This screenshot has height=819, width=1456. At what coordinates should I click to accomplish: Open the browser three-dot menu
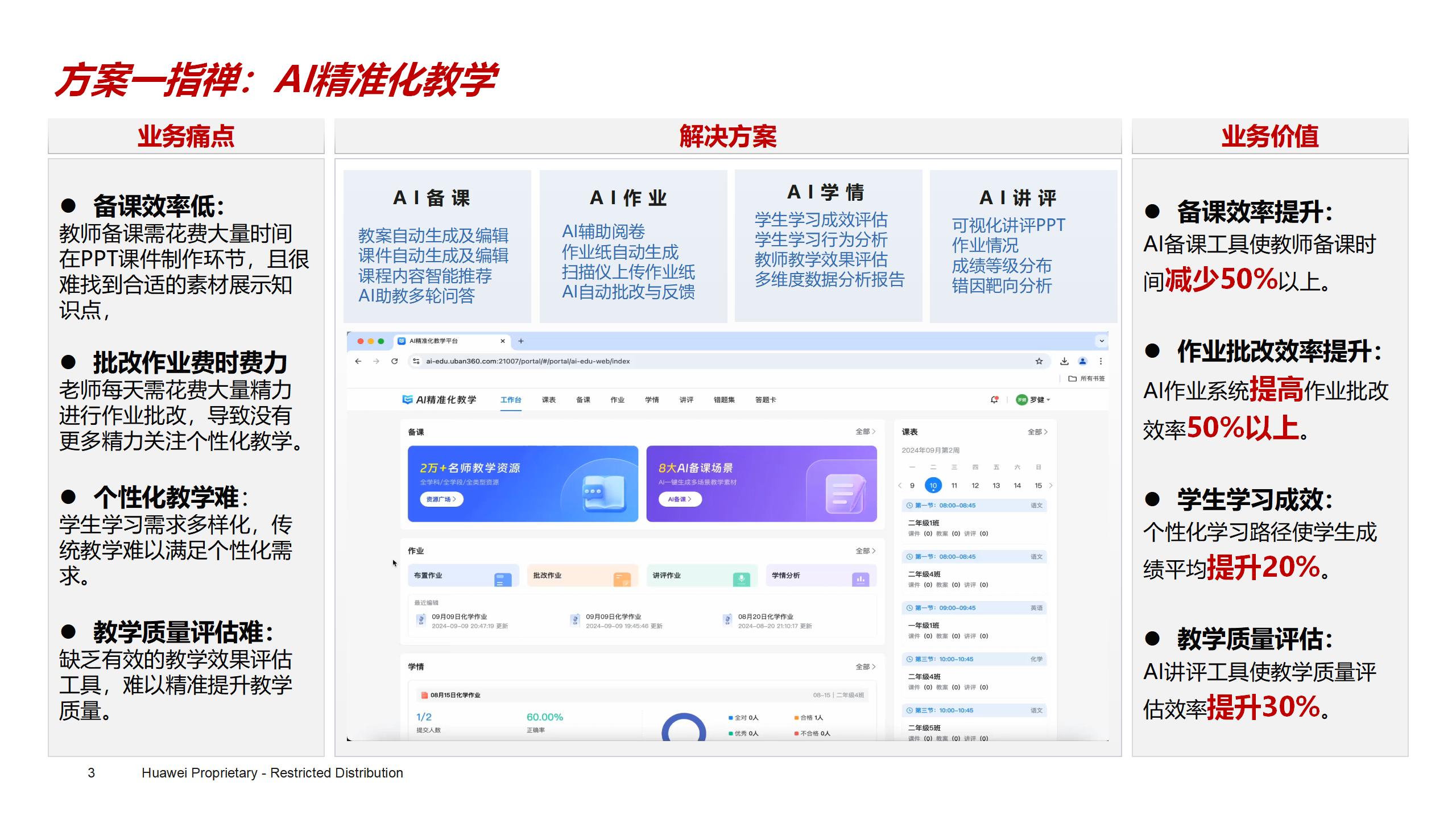coord(1101,361)
